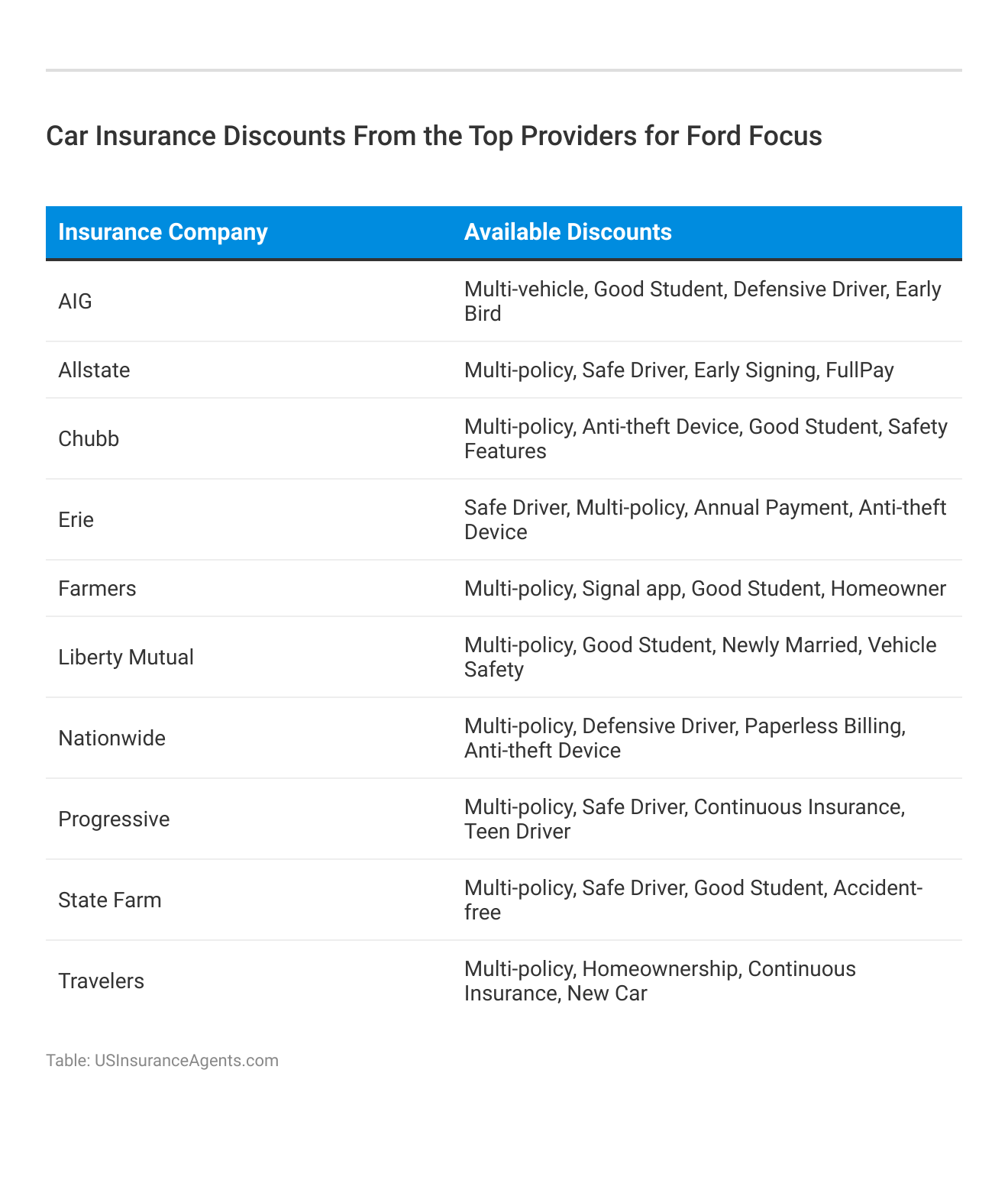Select the Liberty Mutual row name
Image resolution: width=1008 pixels, height=1199 pixels.
coord(126,658)
